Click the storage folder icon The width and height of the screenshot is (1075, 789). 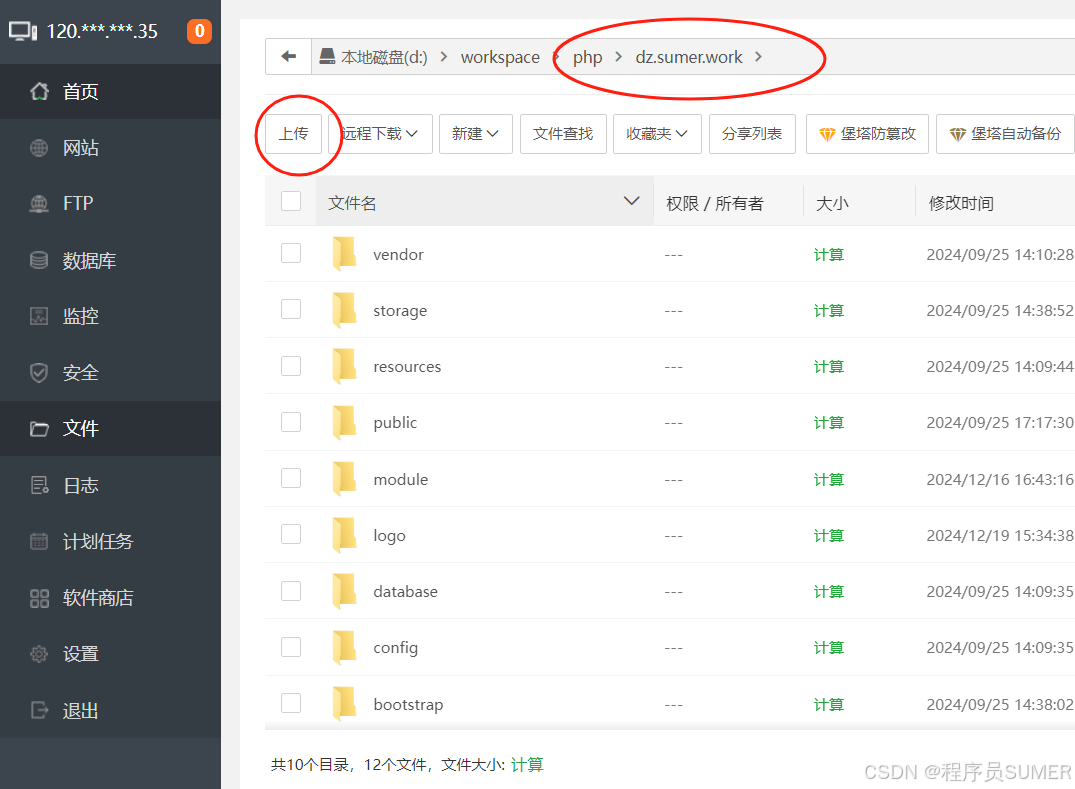[x=344, y=311]
